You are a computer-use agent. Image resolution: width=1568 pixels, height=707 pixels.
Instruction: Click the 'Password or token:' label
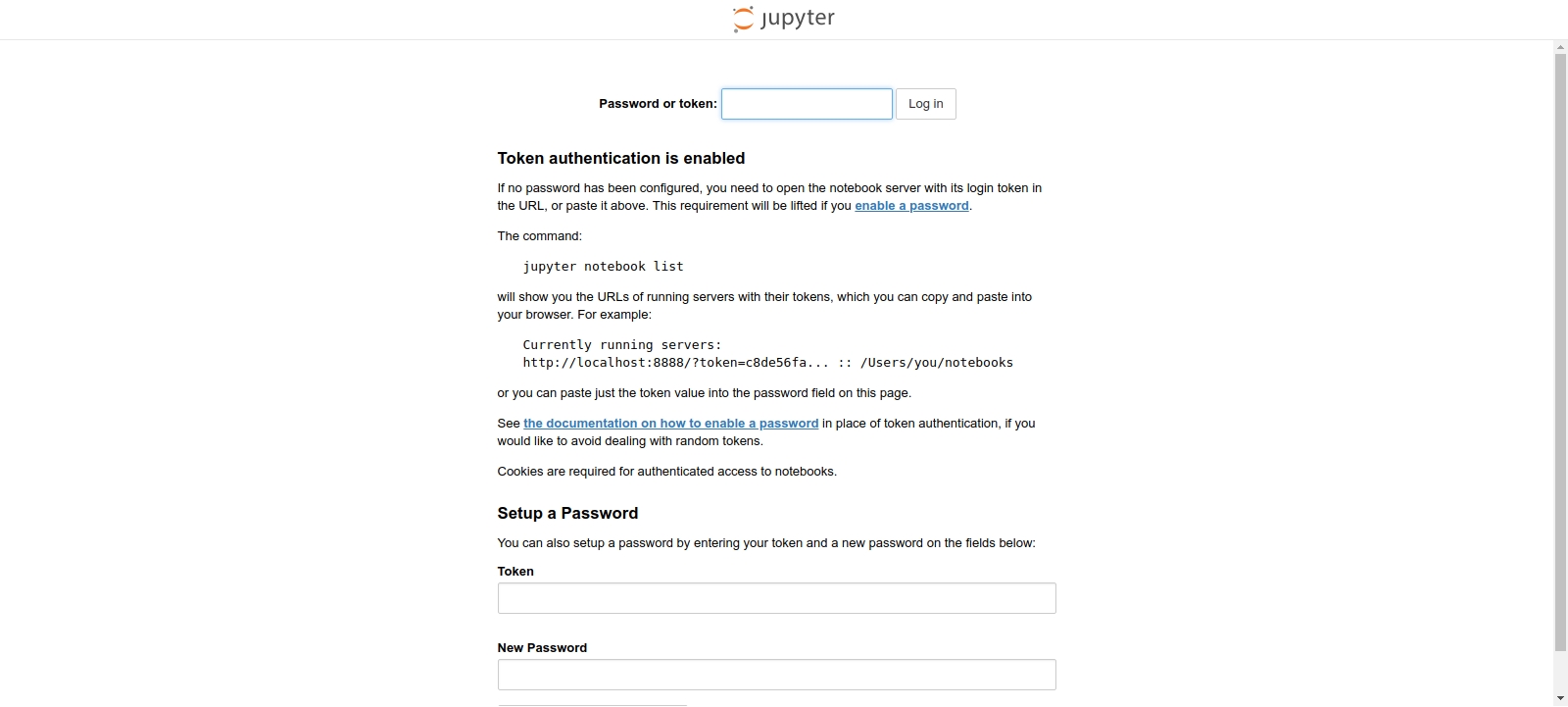click(658, 104)
